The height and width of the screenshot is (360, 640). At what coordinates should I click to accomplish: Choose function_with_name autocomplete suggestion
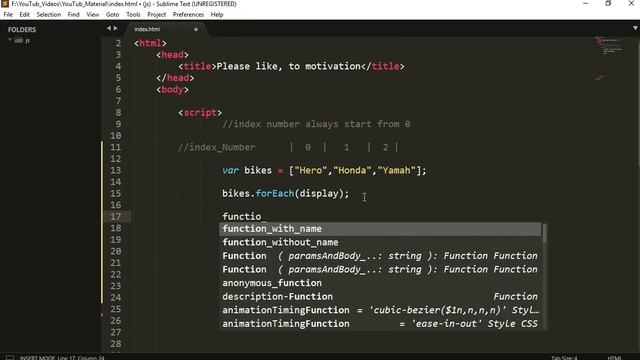click(x=380, y=229)
